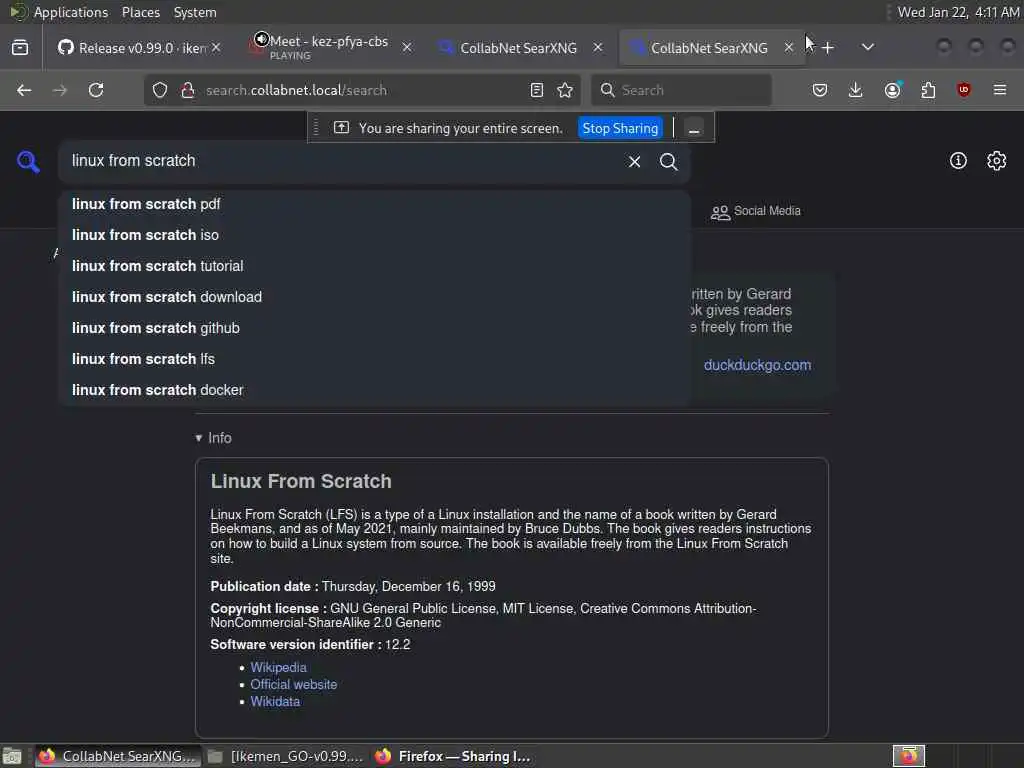Choose suggestion "linux from scratch download"
Screen dimensions: 1024x768
pyautogui.click(x=375, y=297)
